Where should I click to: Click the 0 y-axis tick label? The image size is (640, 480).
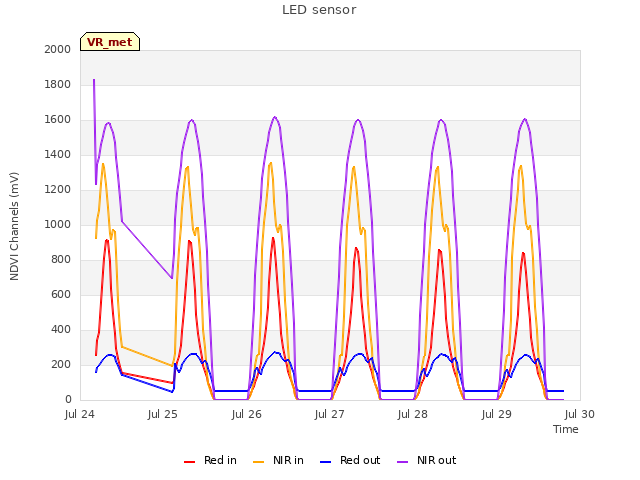68,400
